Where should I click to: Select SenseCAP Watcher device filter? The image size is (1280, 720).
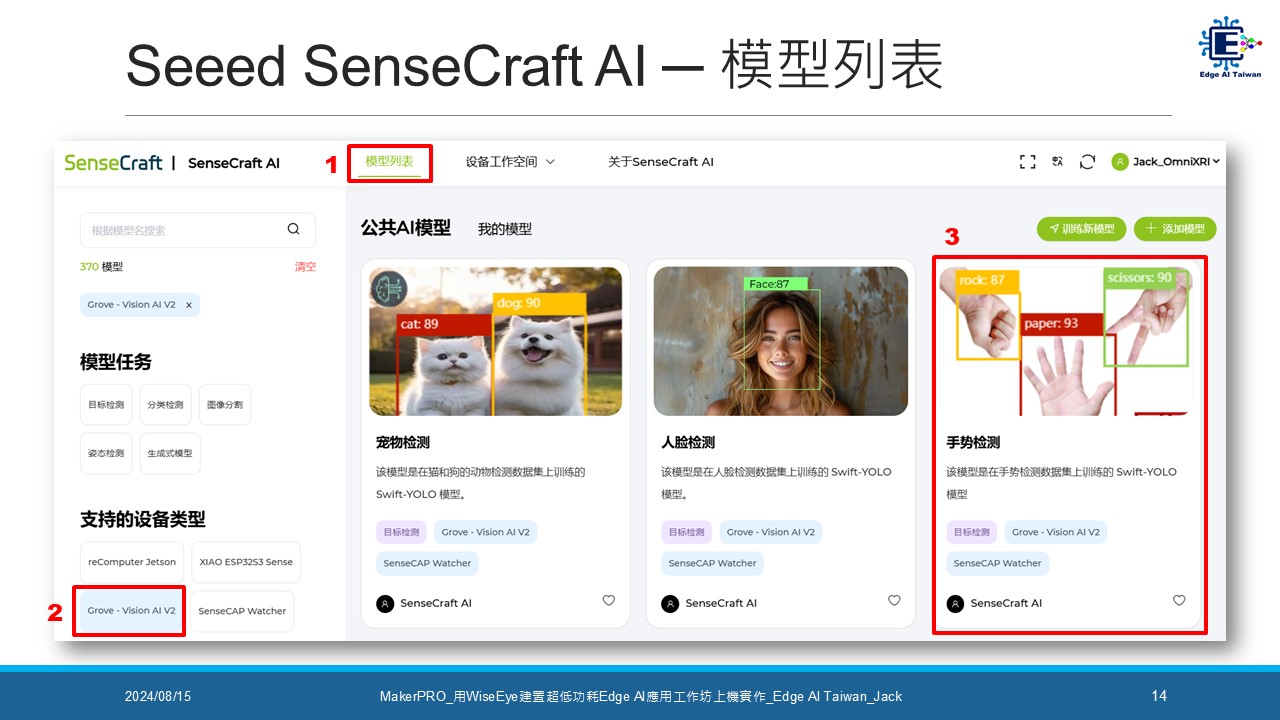(242, 611)
